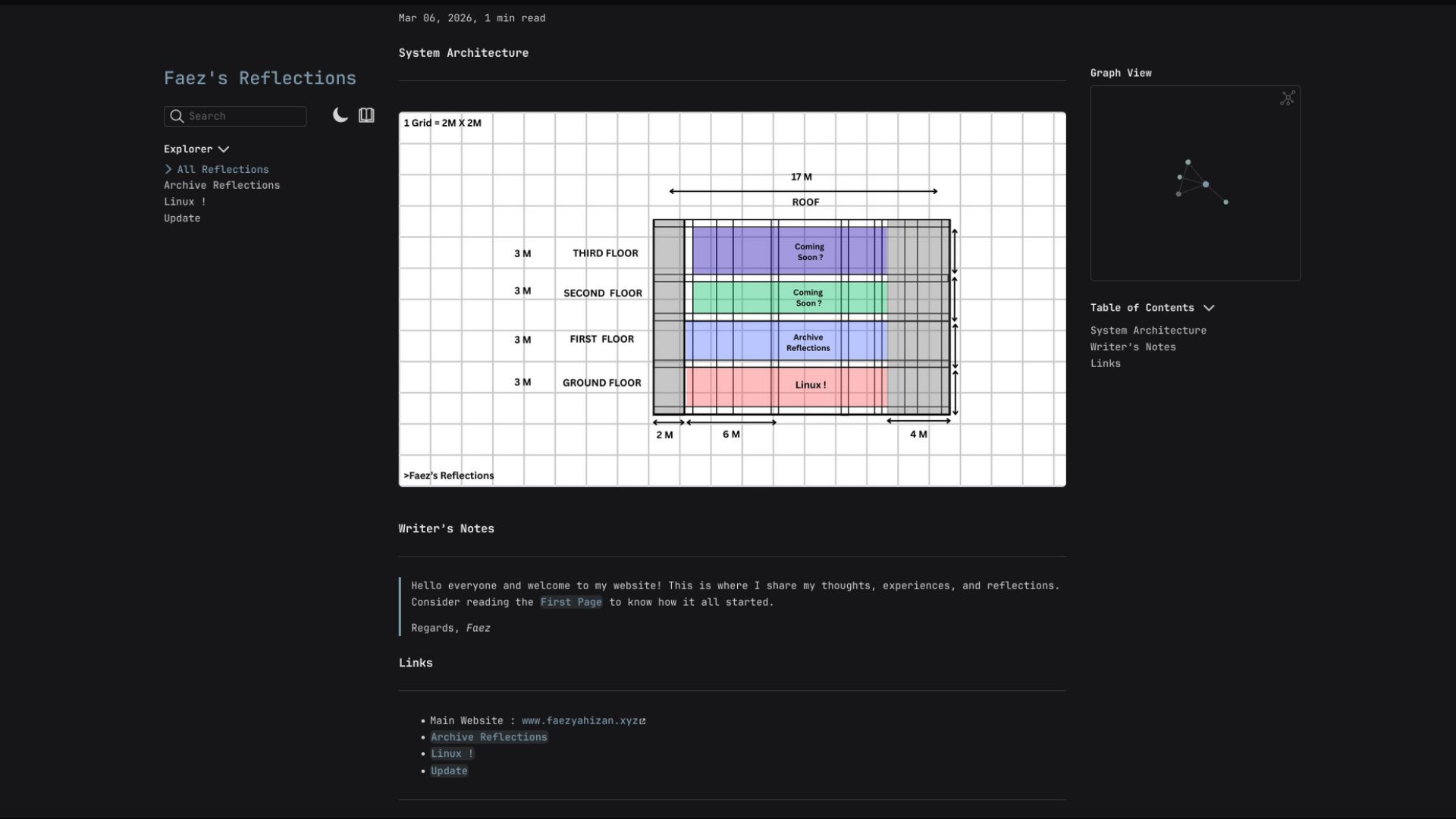Screen dimensions: 1456x819
Task: Jump to System Architecture in contents
Action: click(1148, 331)
